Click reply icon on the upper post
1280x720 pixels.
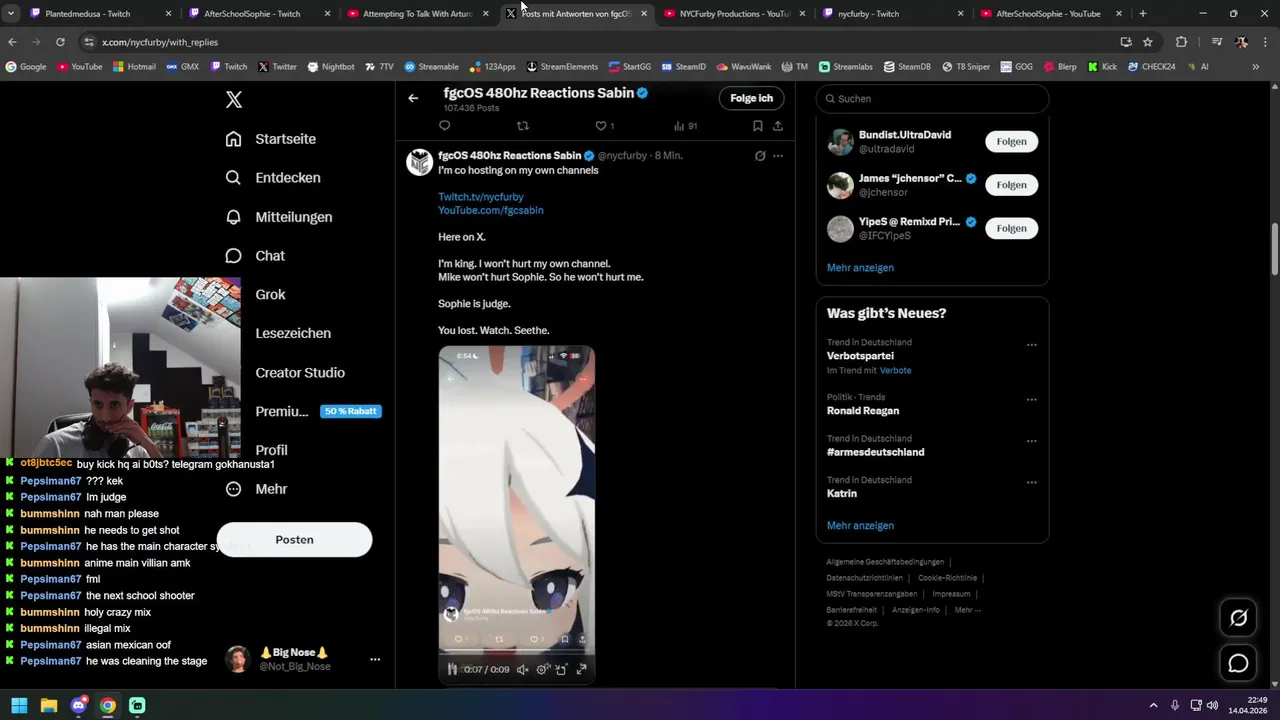[445, 126]
